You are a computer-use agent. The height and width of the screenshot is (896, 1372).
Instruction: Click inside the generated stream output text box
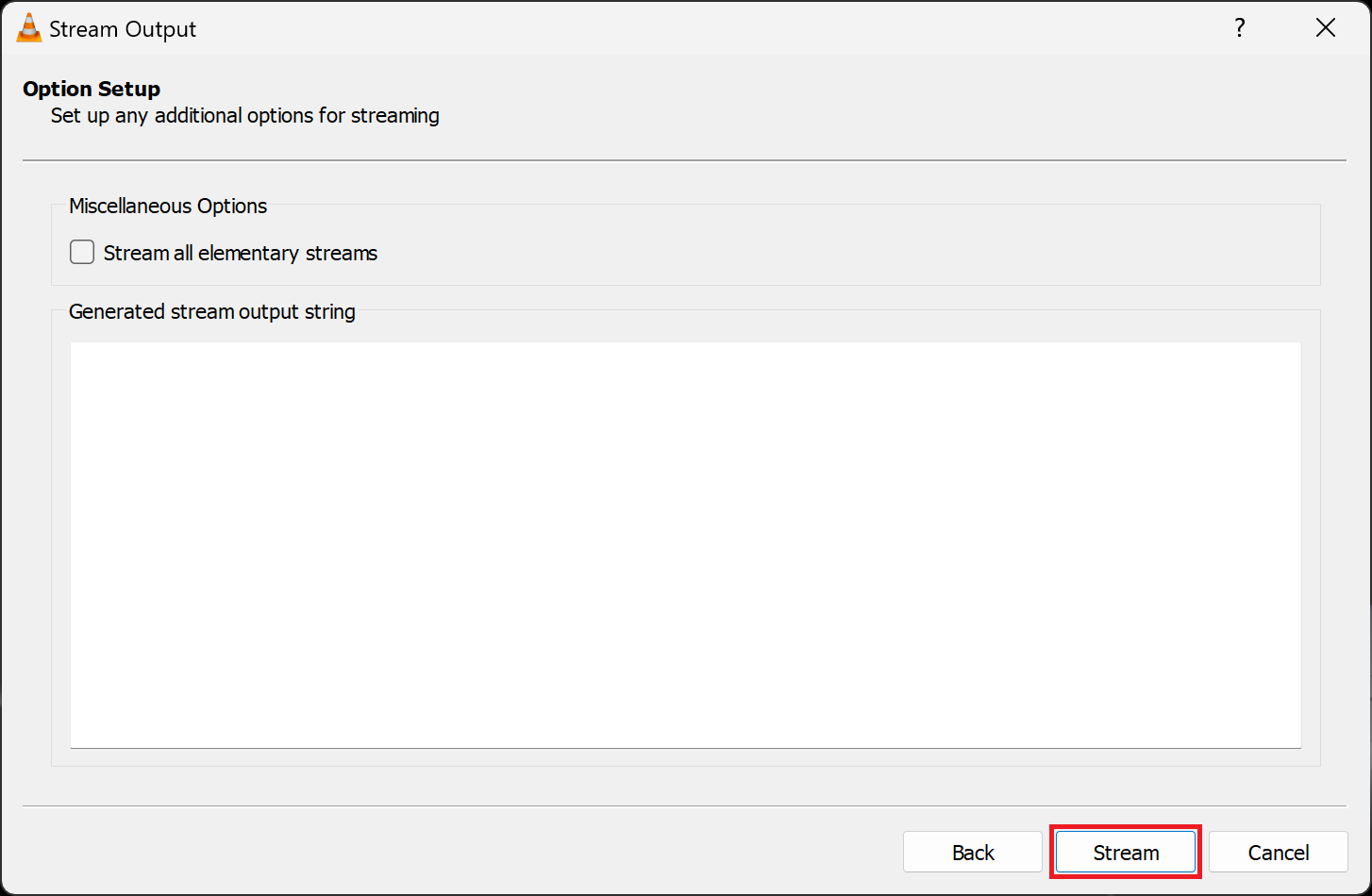[685, 544]
